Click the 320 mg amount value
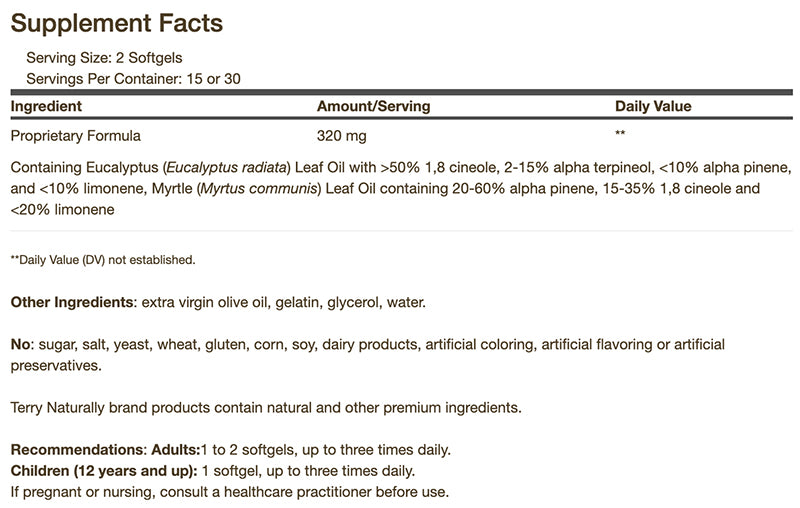This screenshot has height=508, width=800. click(x=341, y=136)
